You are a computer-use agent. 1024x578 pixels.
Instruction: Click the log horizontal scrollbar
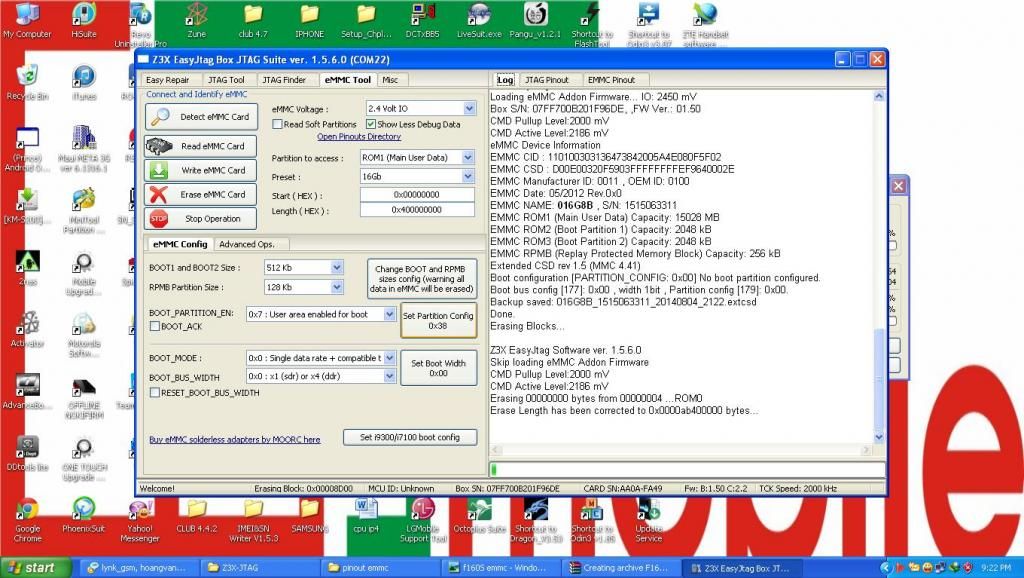[x=681, y=450]
